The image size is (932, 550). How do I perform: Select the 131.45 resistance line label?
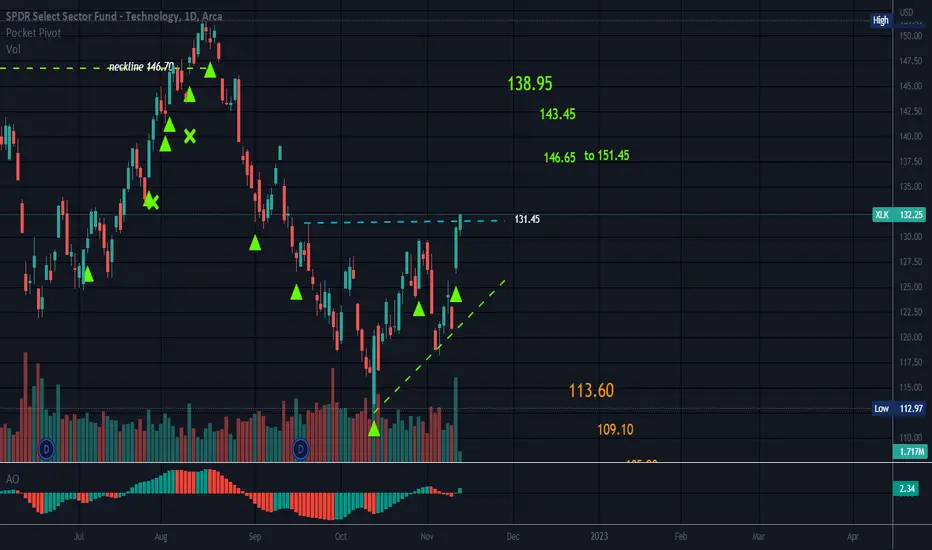pos(527,219)
